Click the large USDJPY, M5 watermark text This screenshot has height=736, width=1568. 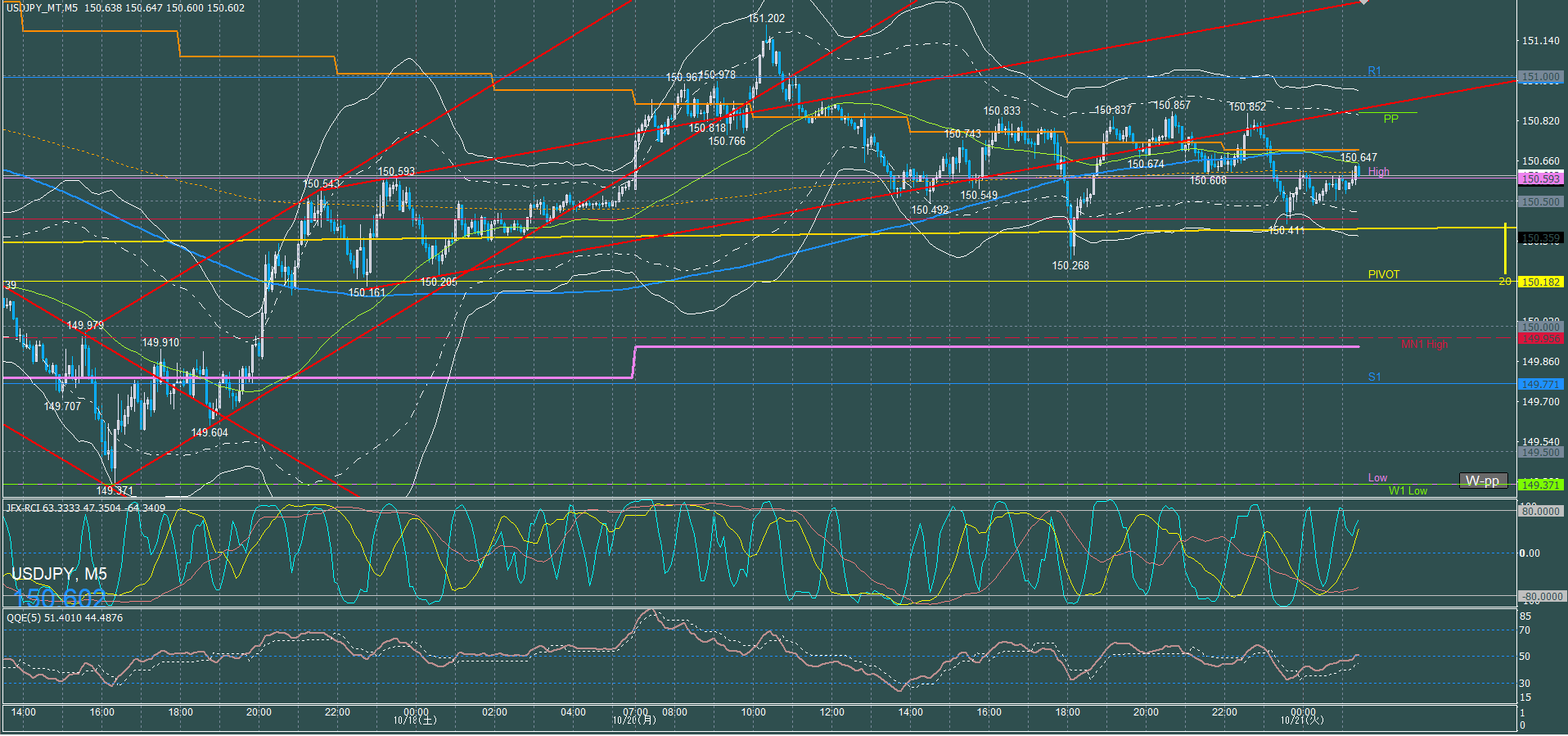[59, 573]
